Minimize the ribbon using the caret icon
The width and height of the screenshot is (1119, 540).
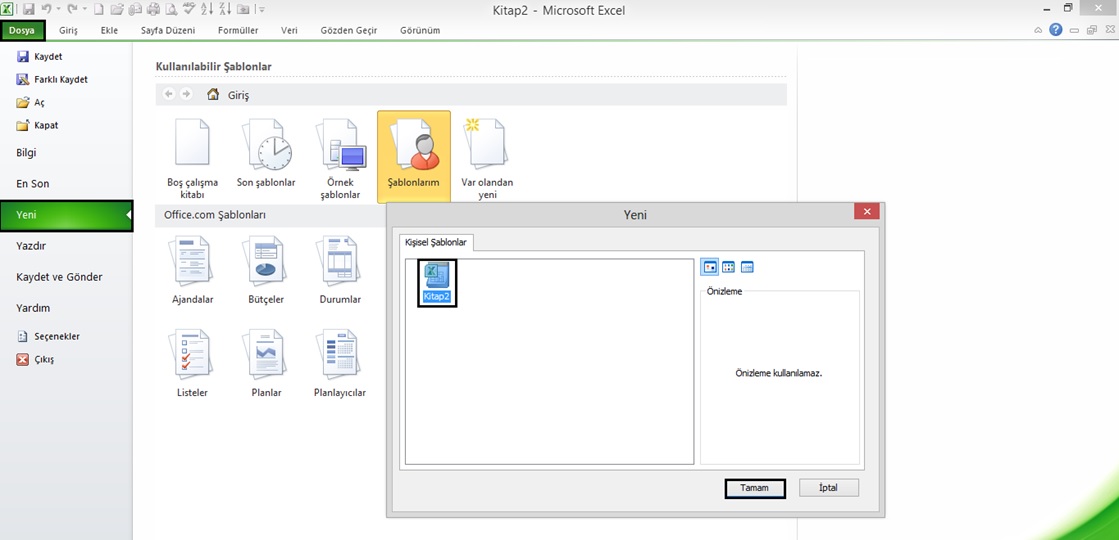1038,30
